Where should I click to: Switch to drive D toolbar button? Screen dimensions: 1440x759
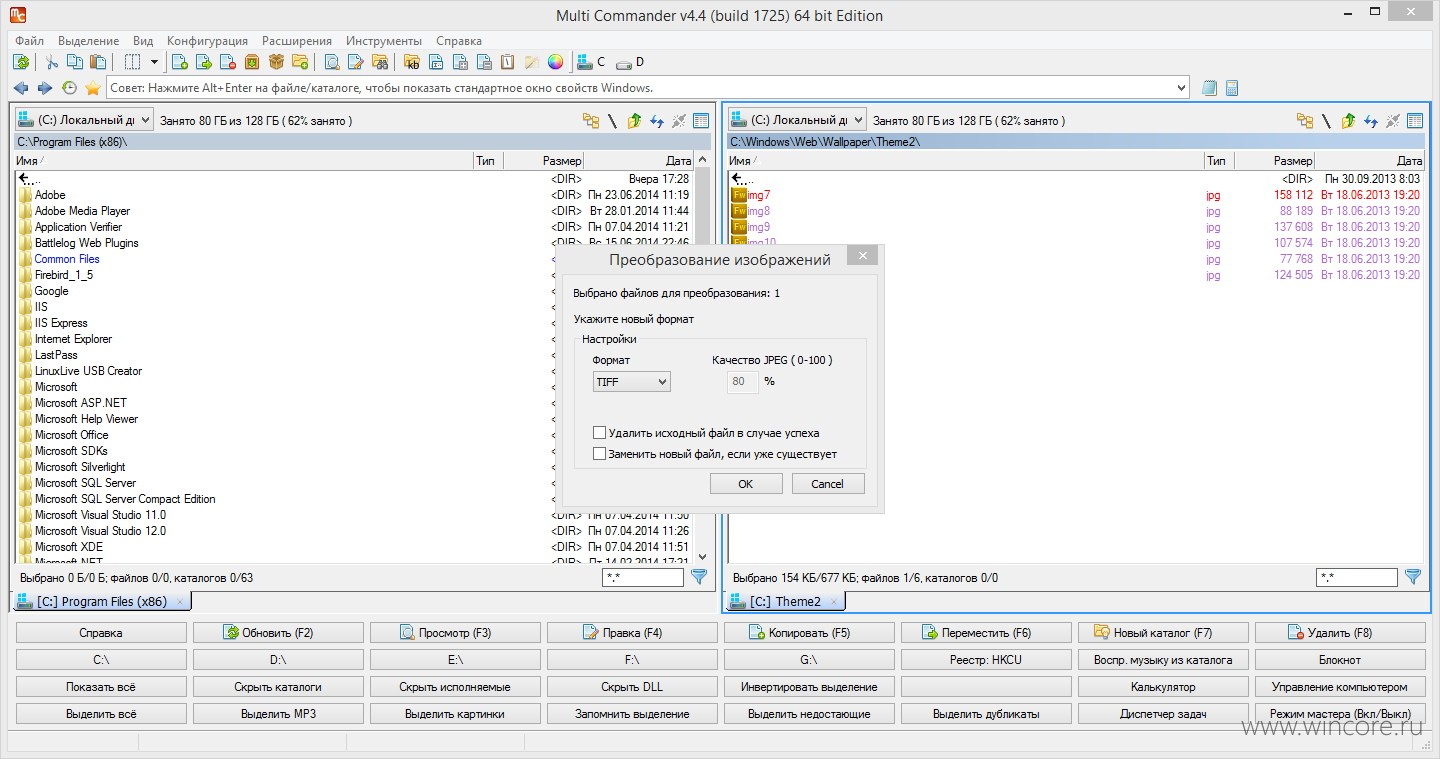tap(629, 62)
